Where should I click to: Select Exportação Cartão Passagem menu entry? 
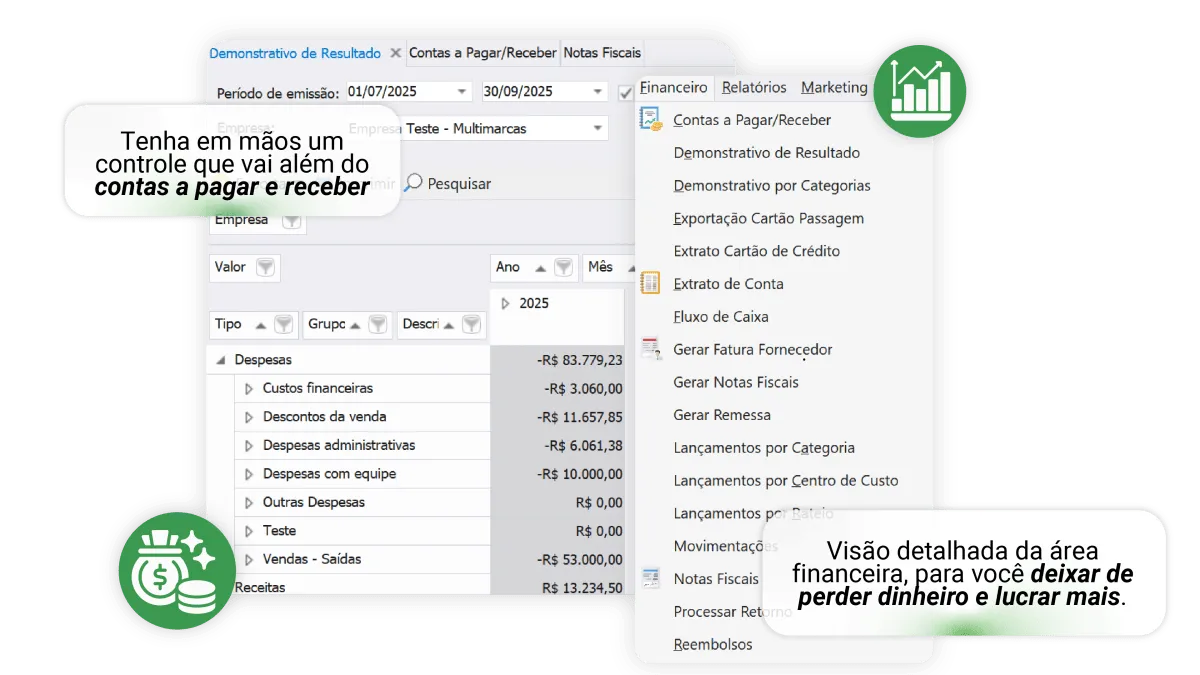[769, 219]
